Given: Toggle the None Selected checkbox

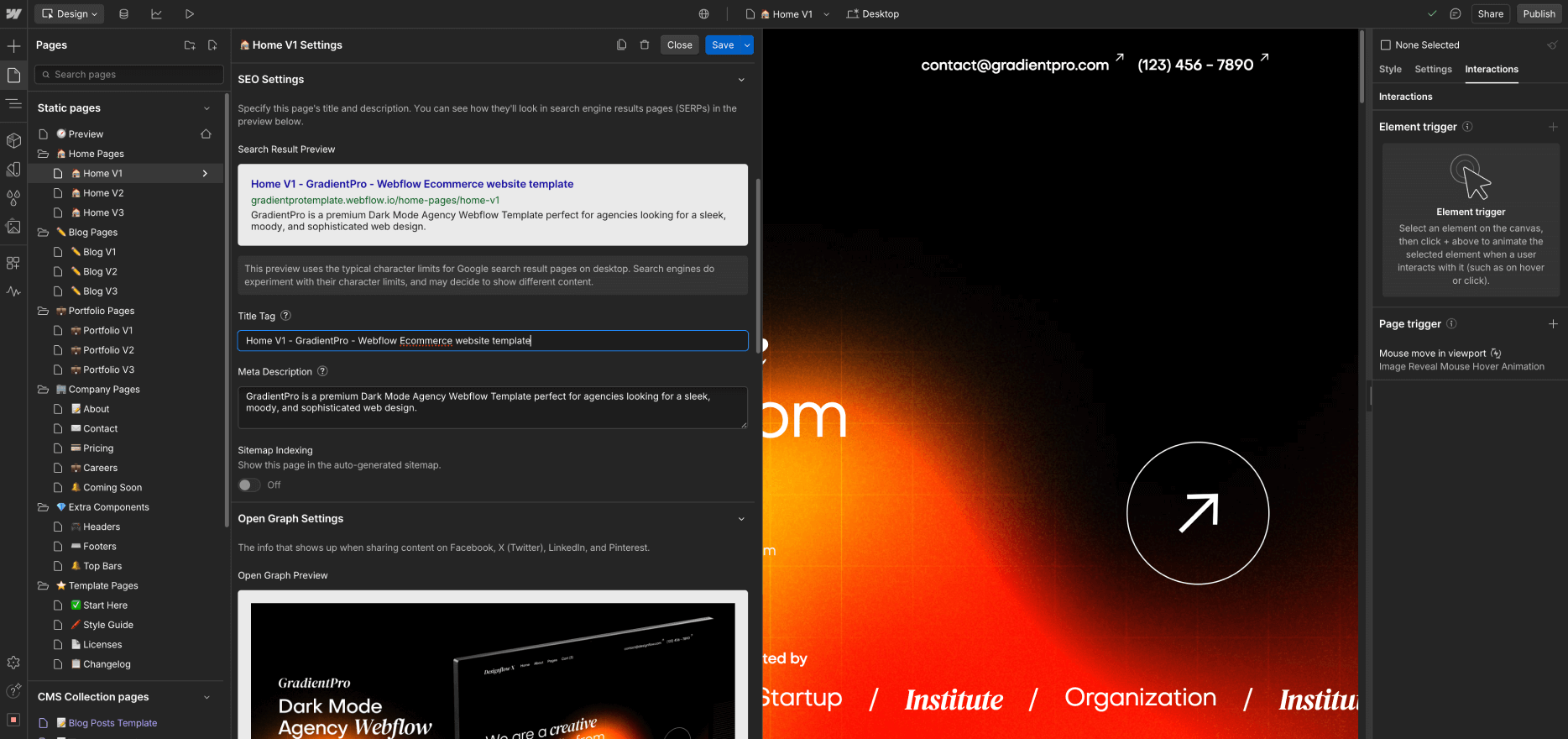Looking at the screenshot, I should (x=1386, y=45).
